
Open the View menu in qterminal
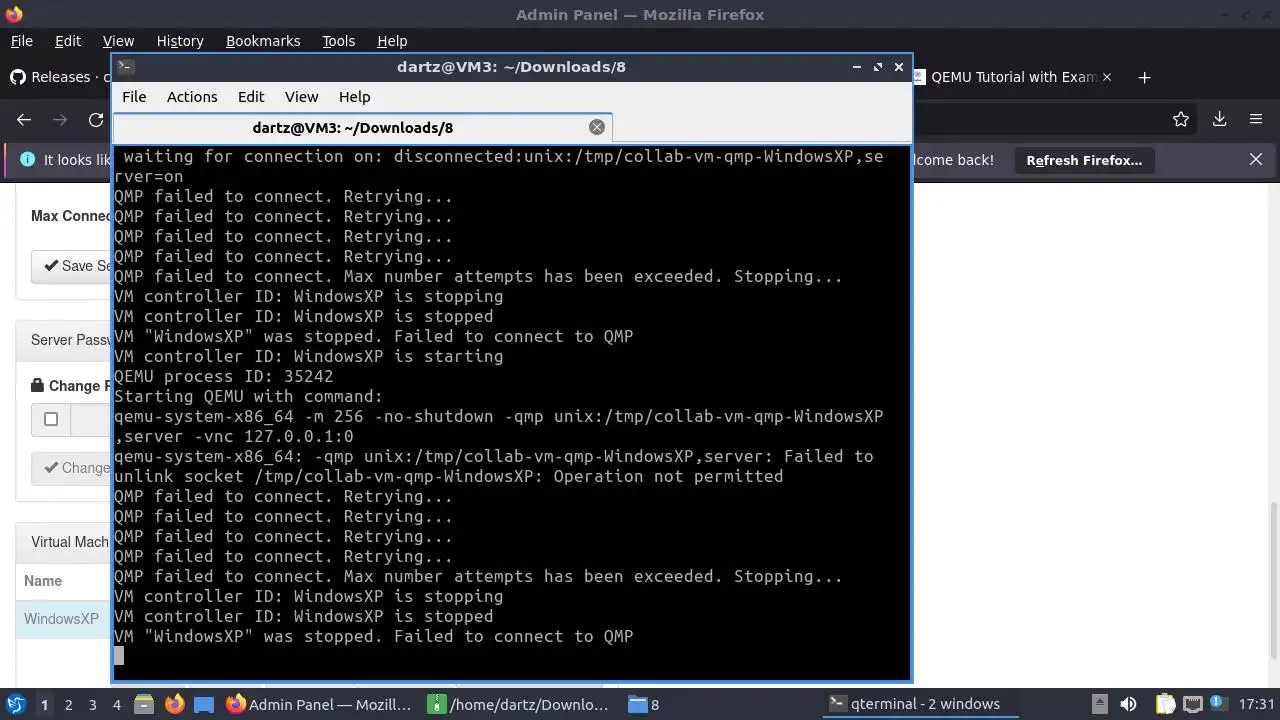pos(301,97)
